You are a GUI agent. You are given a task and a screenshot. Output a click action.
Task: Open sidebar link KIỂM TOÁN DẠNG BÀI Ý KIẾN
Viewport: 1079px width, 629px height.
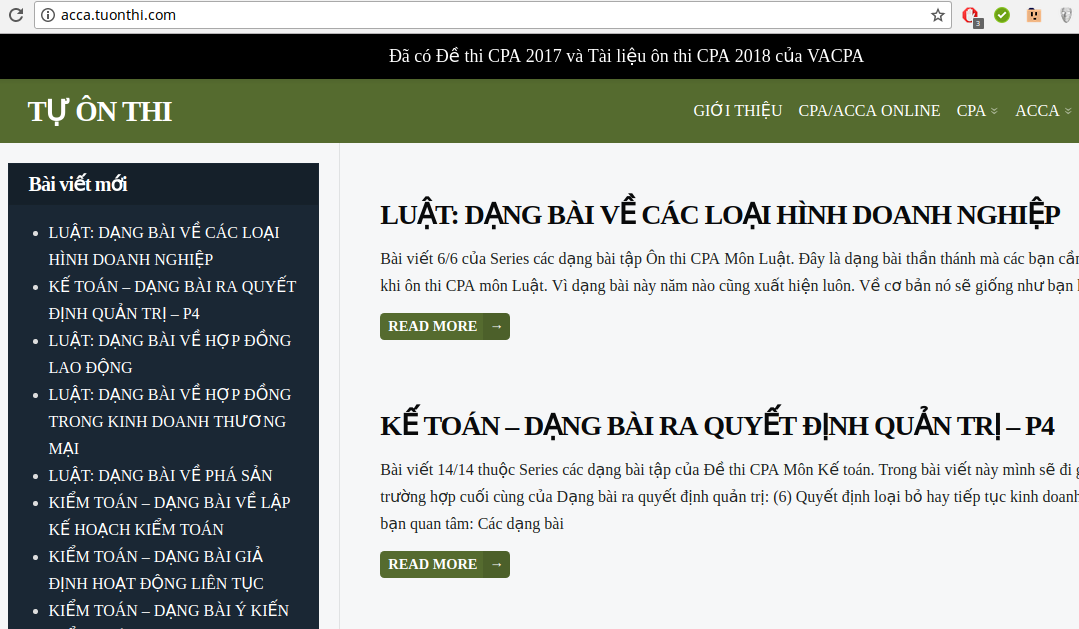(169, 610)
